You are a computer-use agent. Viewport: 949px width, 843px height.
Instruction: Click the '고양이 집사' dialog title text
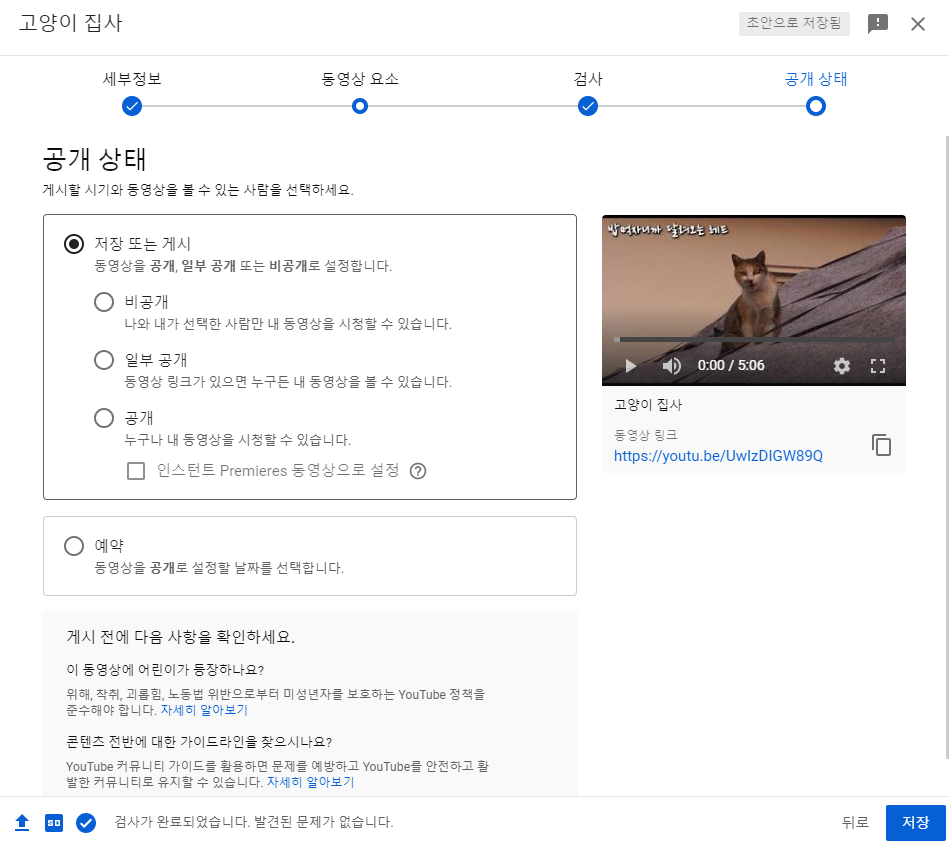click(70, 23)
